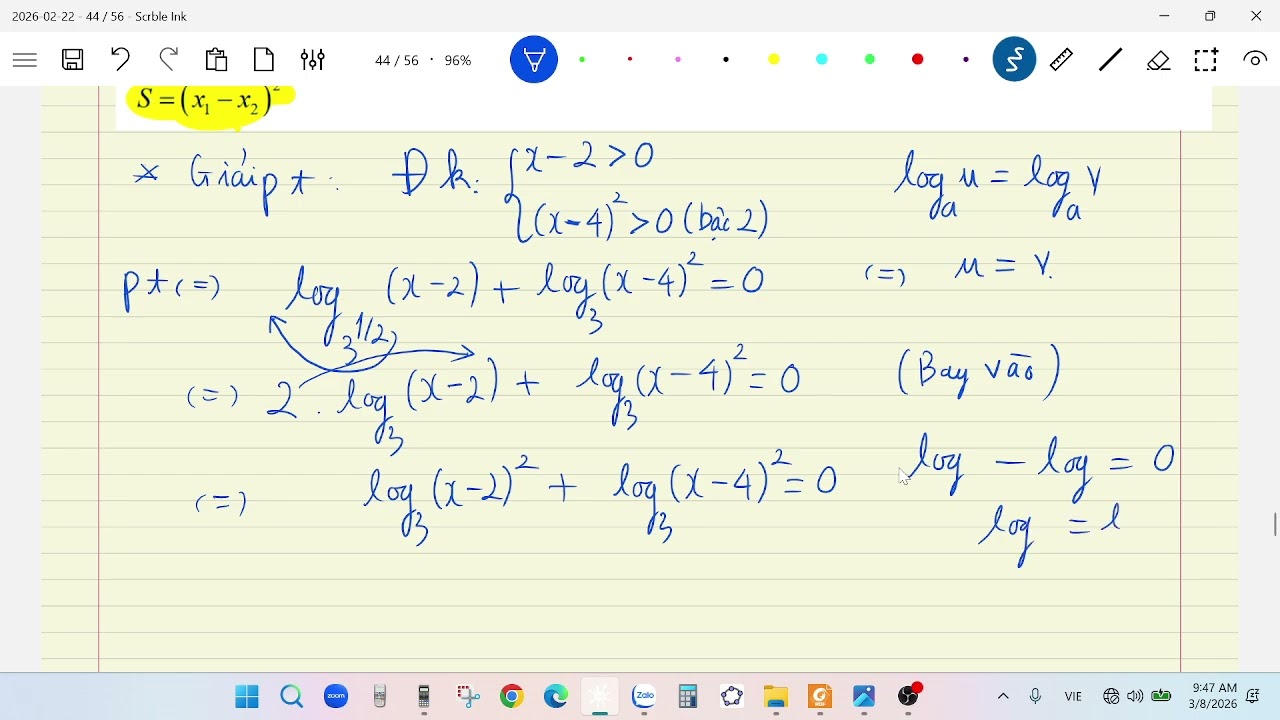
Task: Open the sliders settings icon
Action: [x=313, y=60]
